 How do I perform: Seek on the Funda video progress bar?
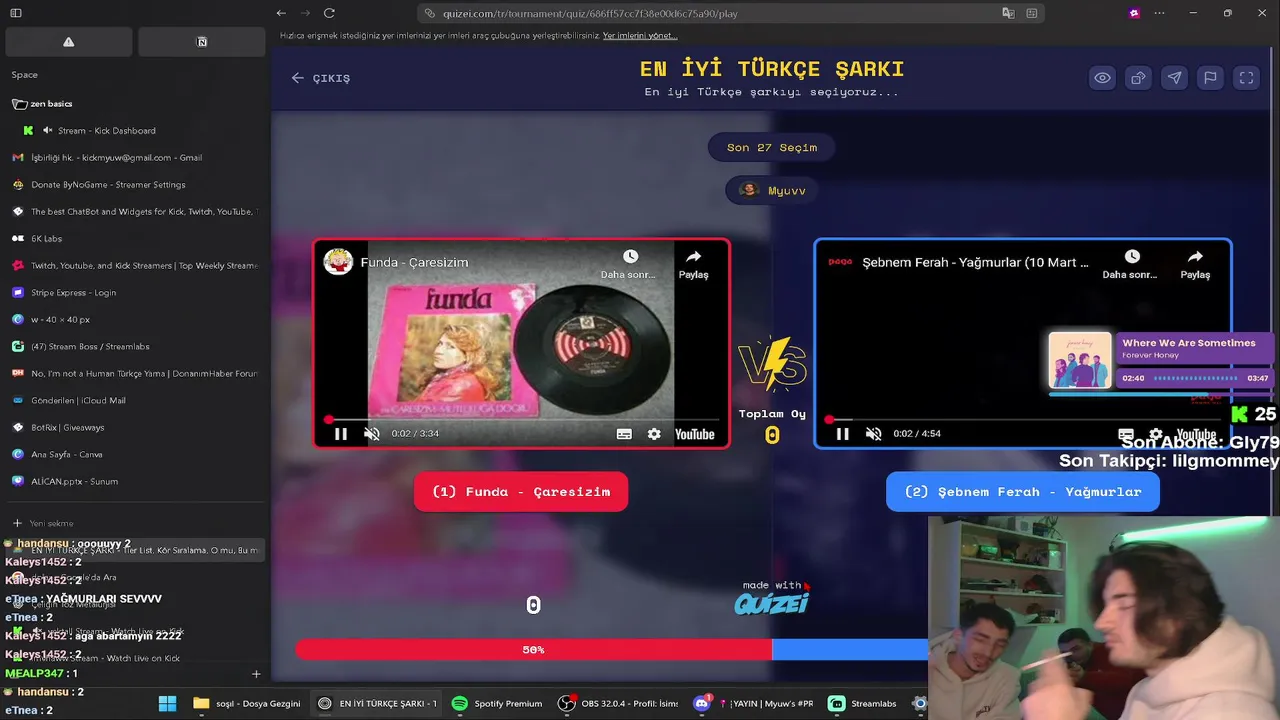522,420
